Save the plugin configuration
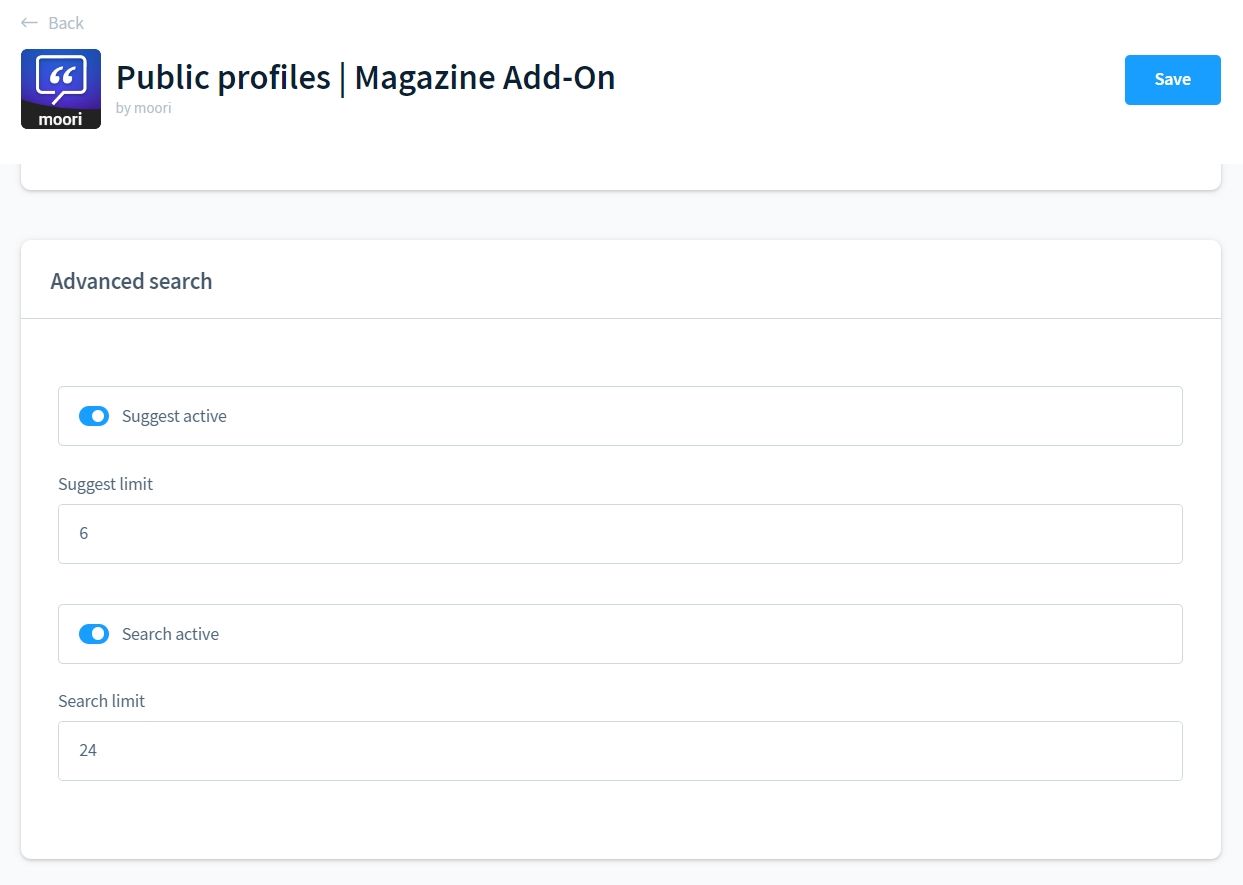This screenshot has width=1243, height=885. pyautogui.click(x=1172, y=80)
